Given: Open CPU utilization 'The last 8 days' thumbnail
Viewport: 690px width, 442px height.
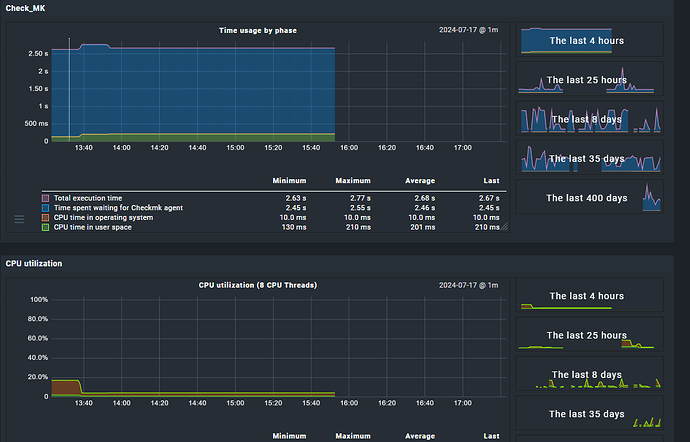Looking at the screenshot, I should click(x=585, y=374).
